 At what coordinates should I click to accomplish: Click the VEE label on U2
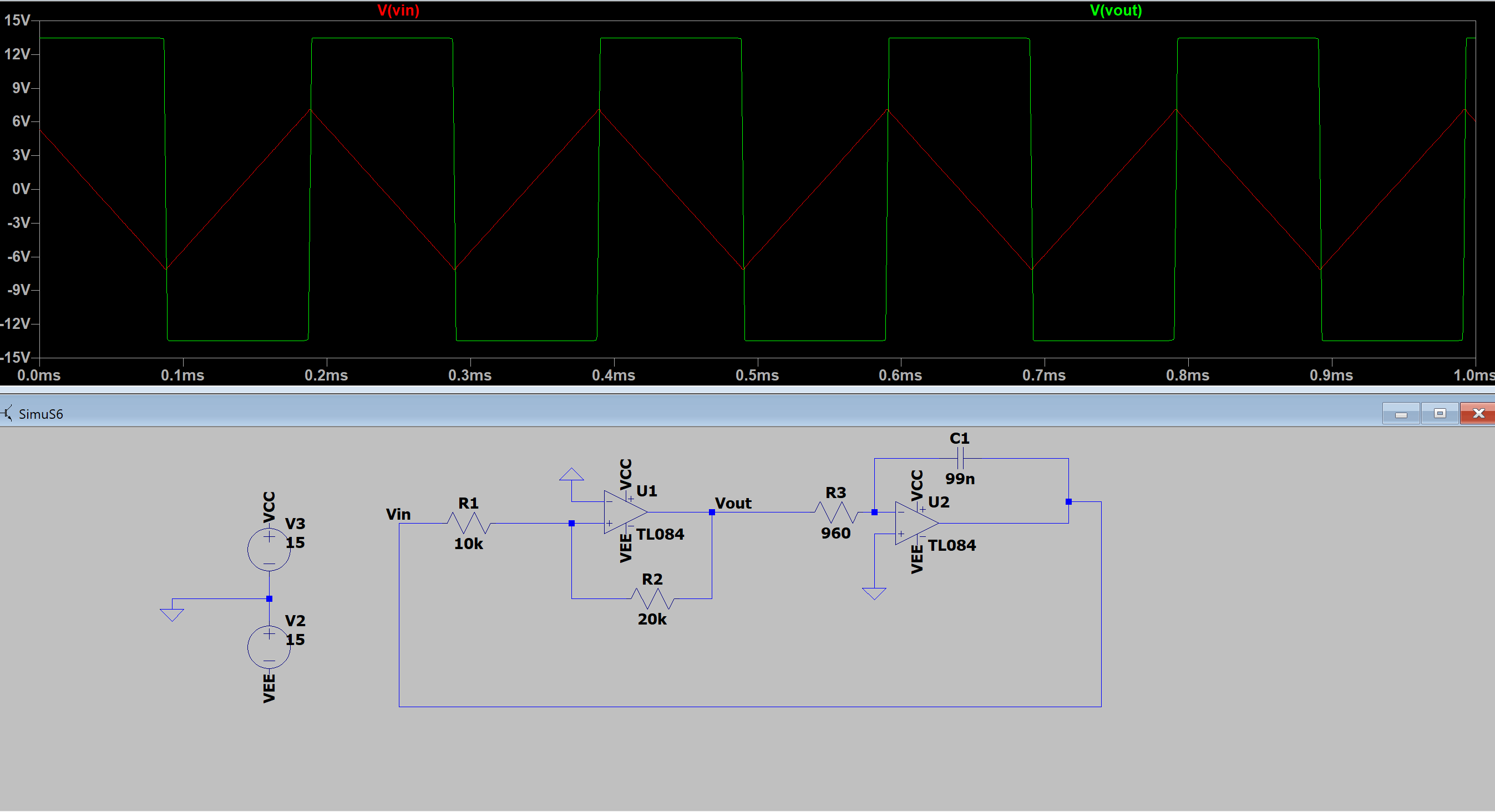[x=917, y=559]
